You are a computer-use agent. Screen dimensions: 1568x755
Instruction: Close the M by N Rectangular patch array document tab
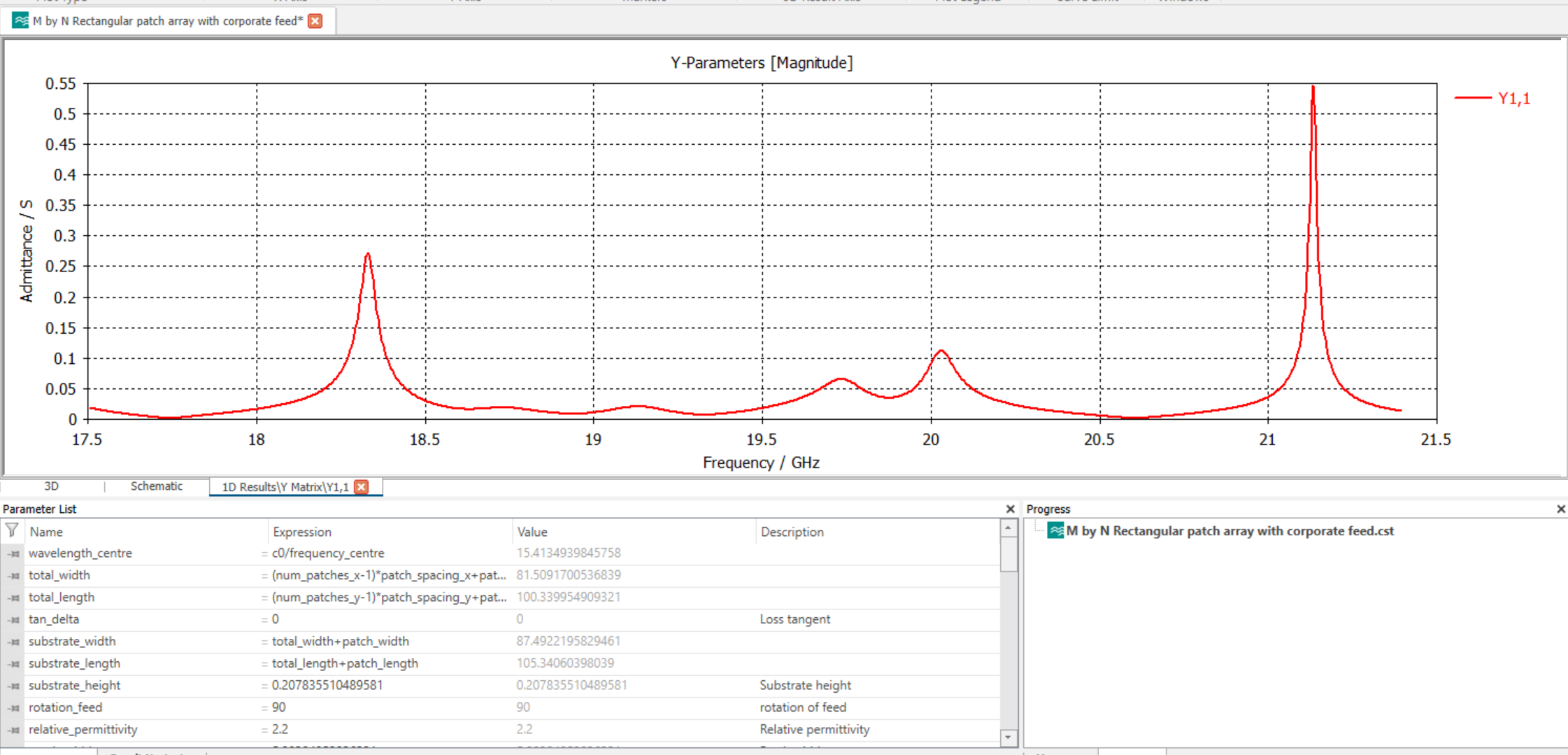click(x=315, y=21)
